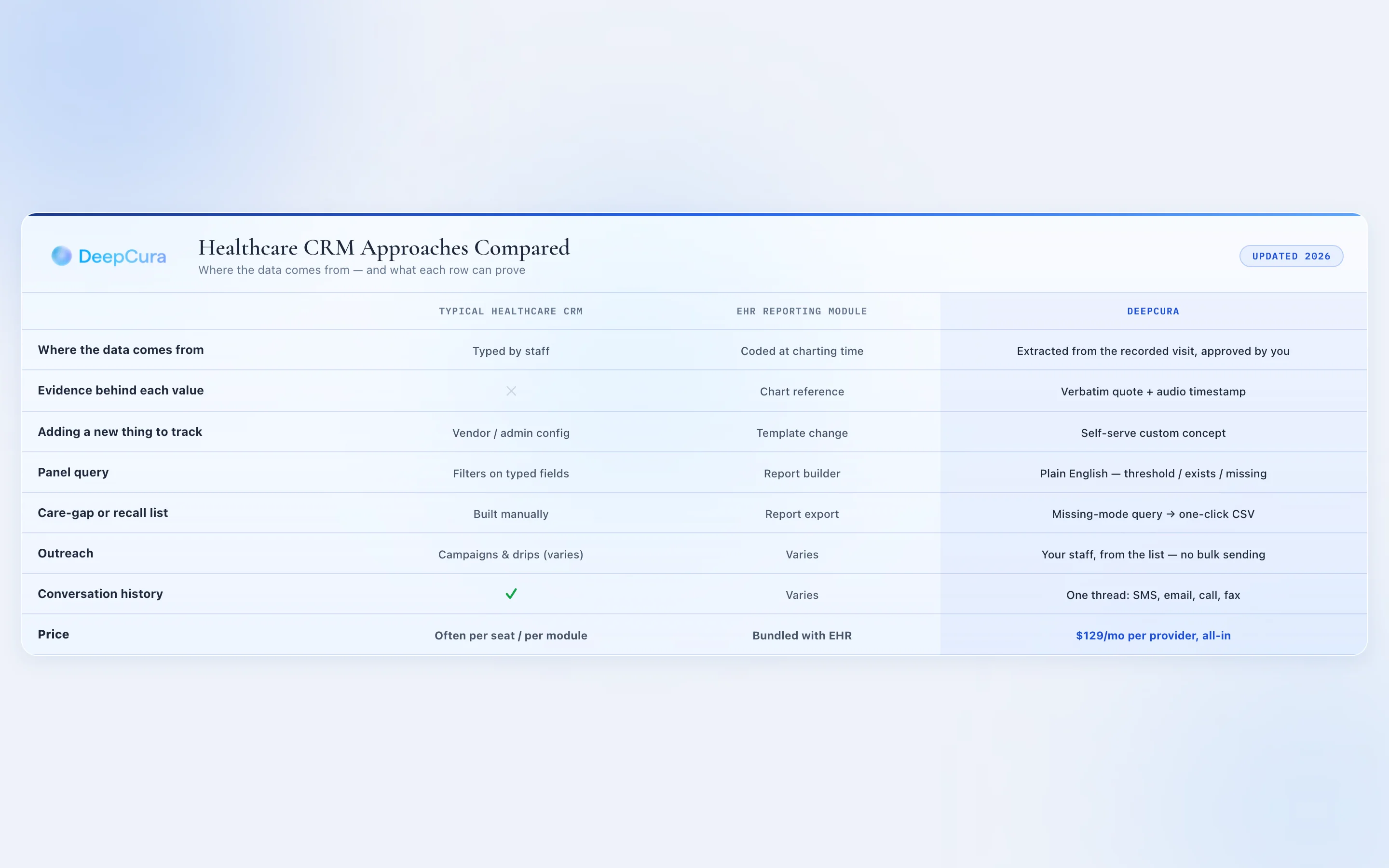Click the 'Vendor / admin config' cell
Viewport: 1389px width, 868px height.
click(511, 433)
